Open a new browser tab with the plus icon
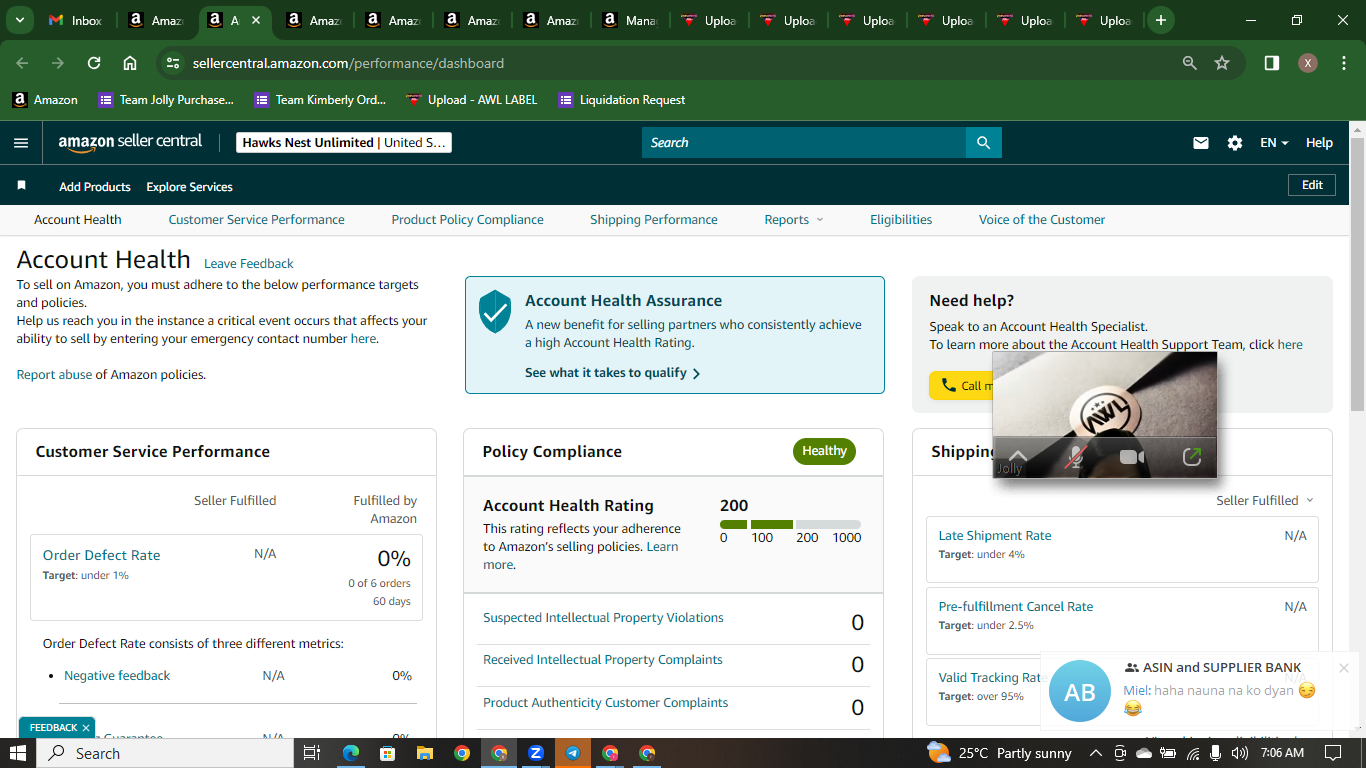Image resolution: width=1366 pixels, height=768 pixels. click(1161, 20)
